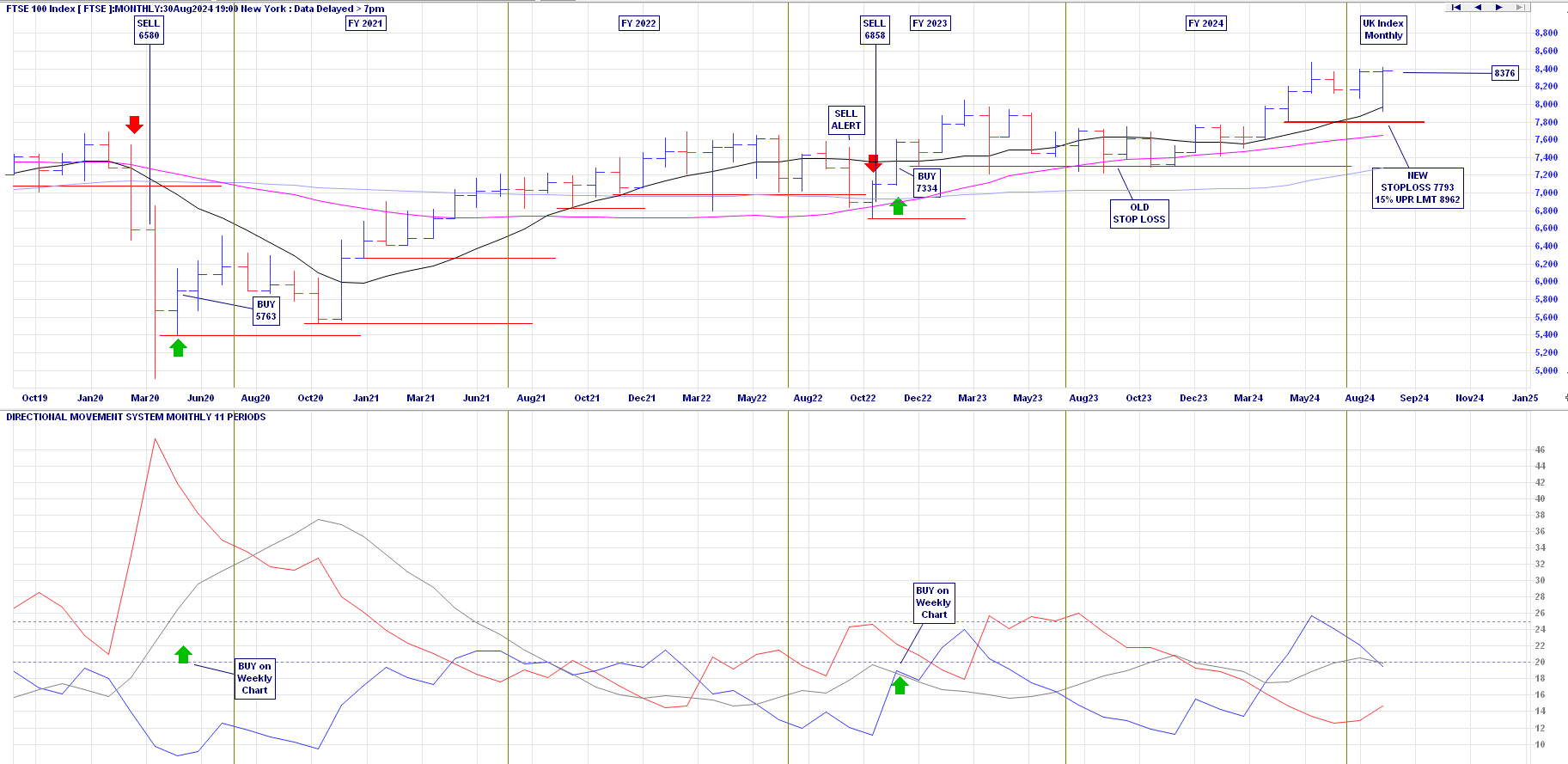Click the Nov24 date axis label
The height and width of the screenshot is (764, 1568).
tap(1469, 398)
